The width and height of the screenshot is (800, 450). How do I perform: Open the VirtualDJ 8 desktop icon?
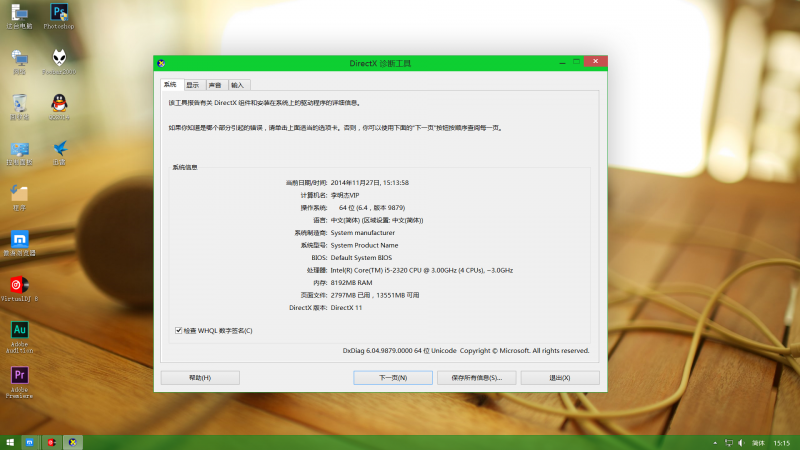click(x=19, y=285)
